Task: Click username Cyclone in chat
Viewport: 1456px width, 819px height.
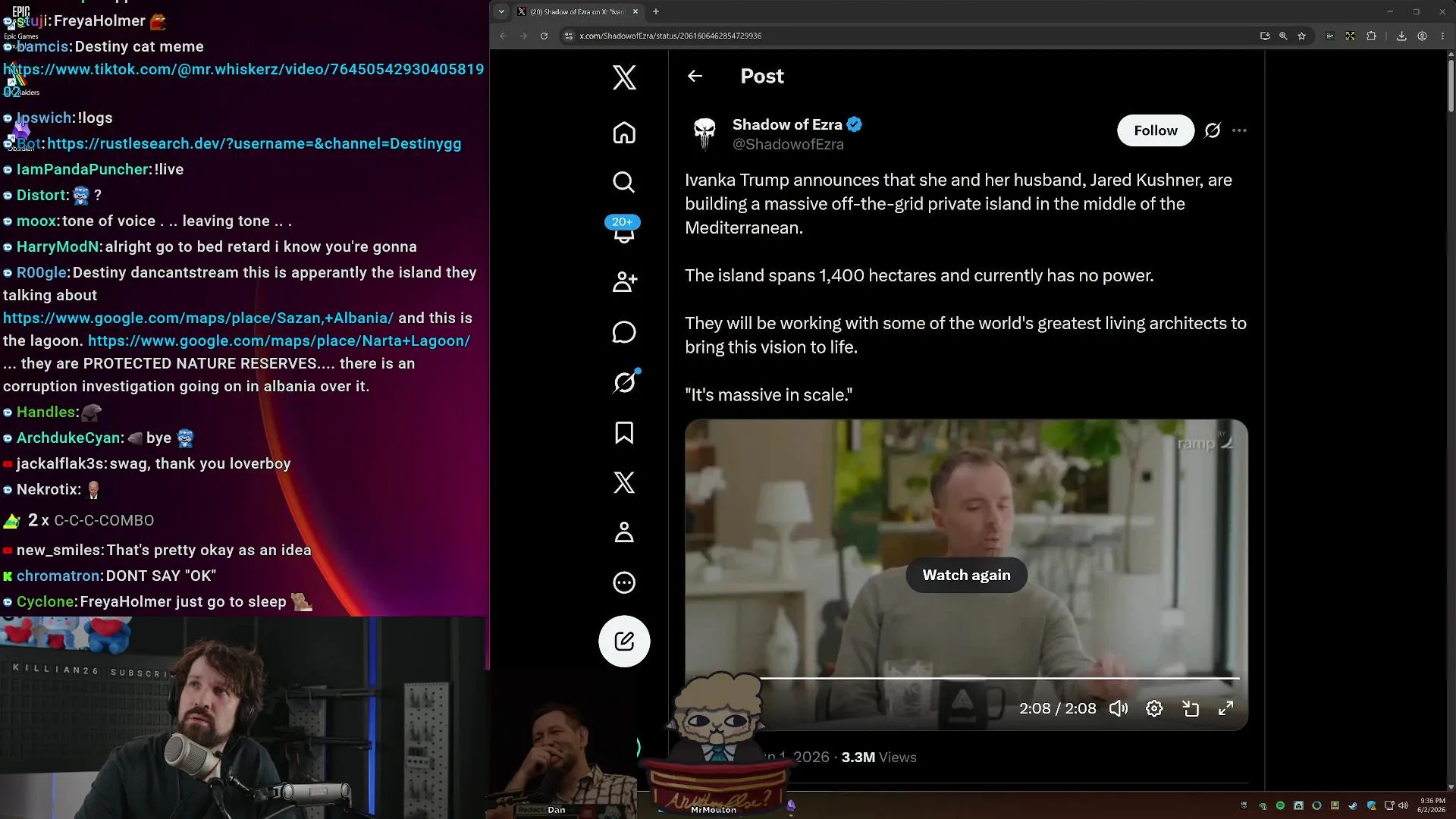Action: (46, 601)
